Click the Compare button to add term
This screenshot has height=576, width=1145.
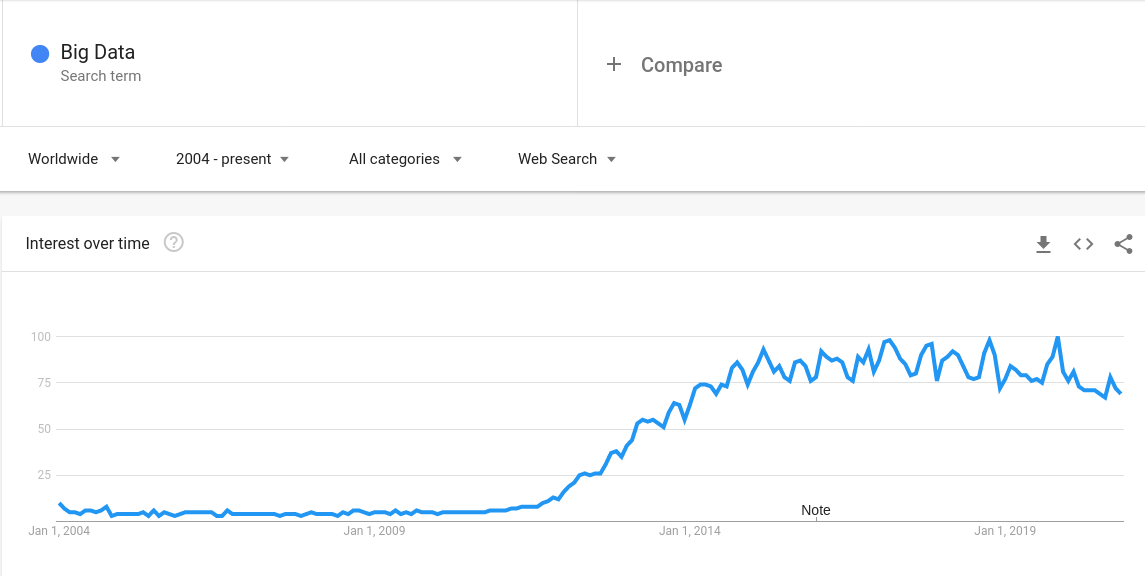coord(681,65)
